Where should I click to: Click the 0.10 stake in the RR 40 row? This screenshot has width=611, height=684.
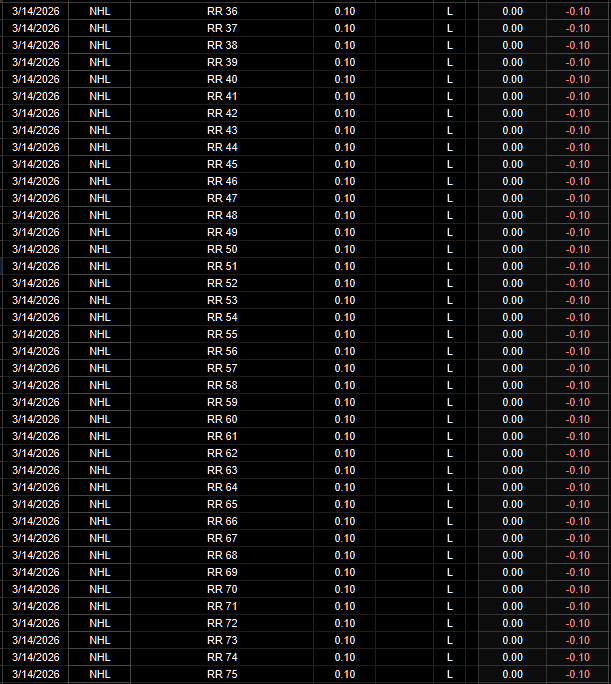pos(345,79)
